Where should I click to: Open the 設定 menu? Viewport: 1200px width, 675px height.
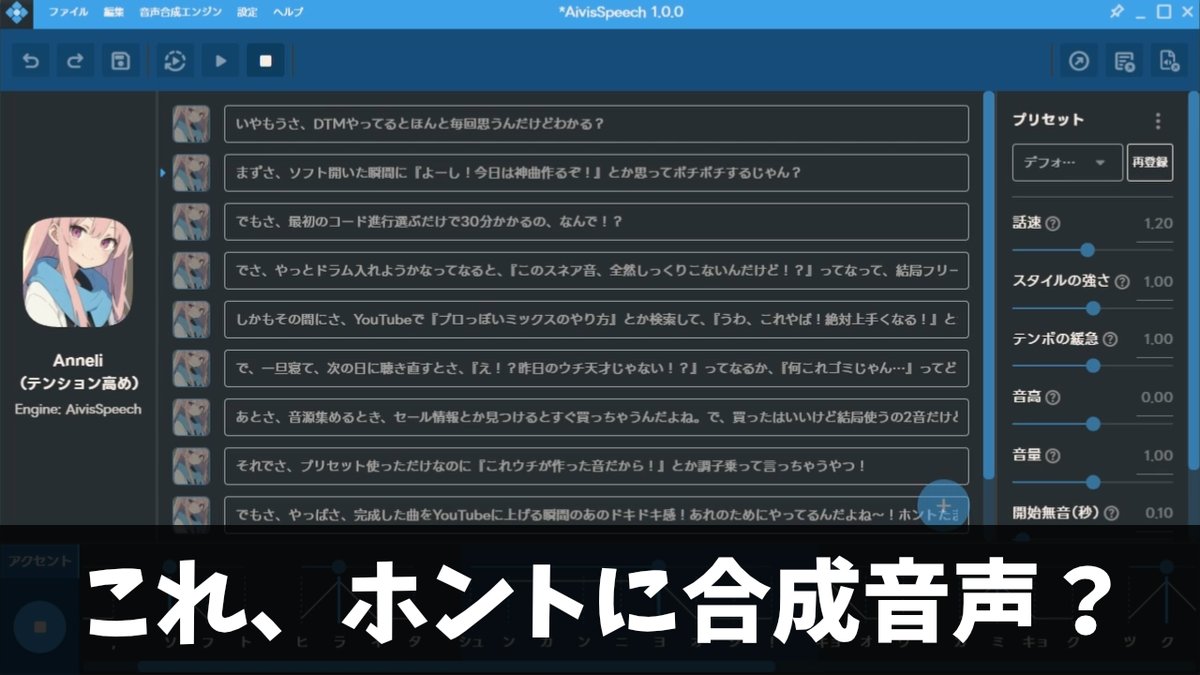tap(247, 13)
